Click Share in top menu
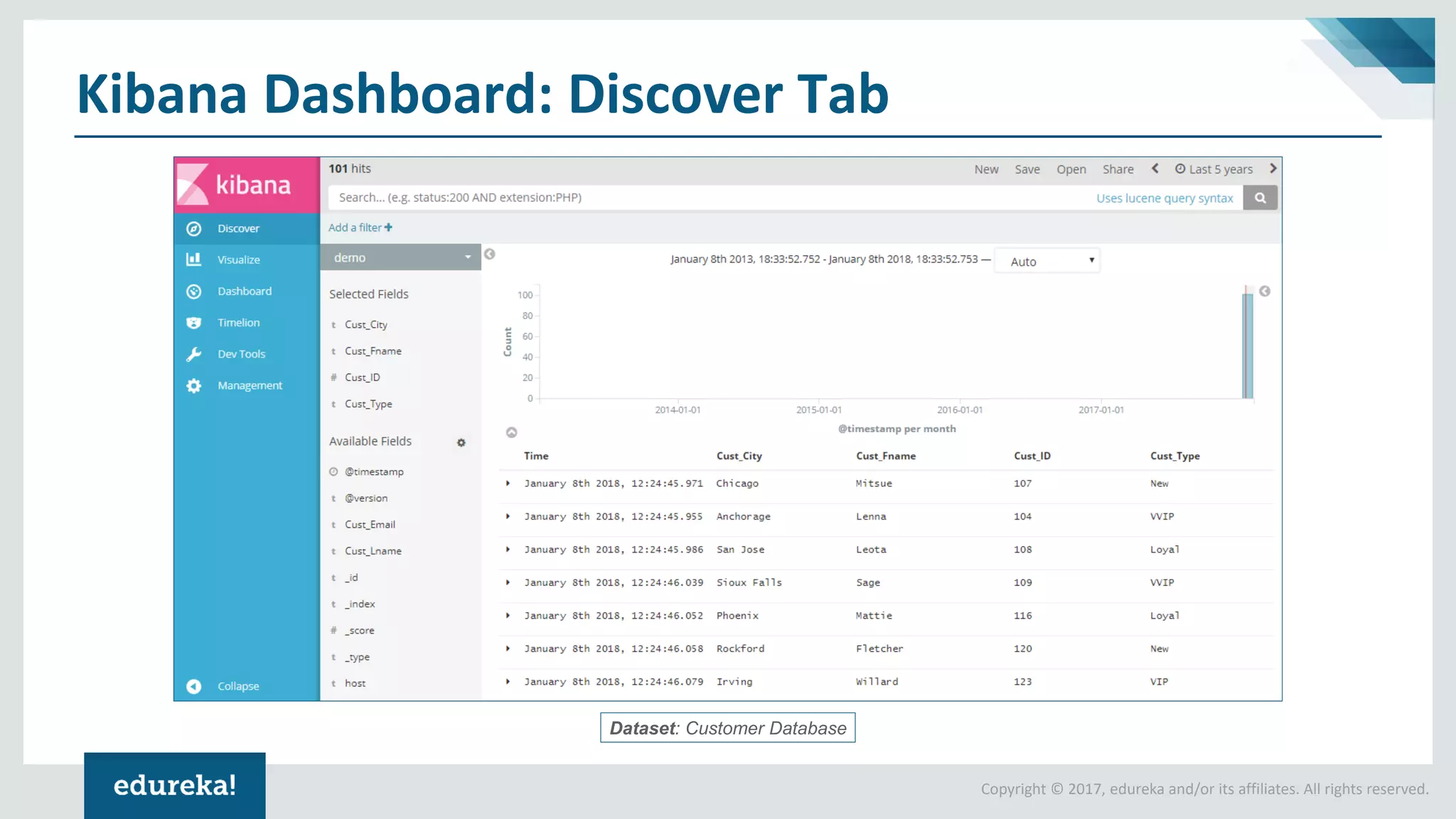 pos(1118,169)
